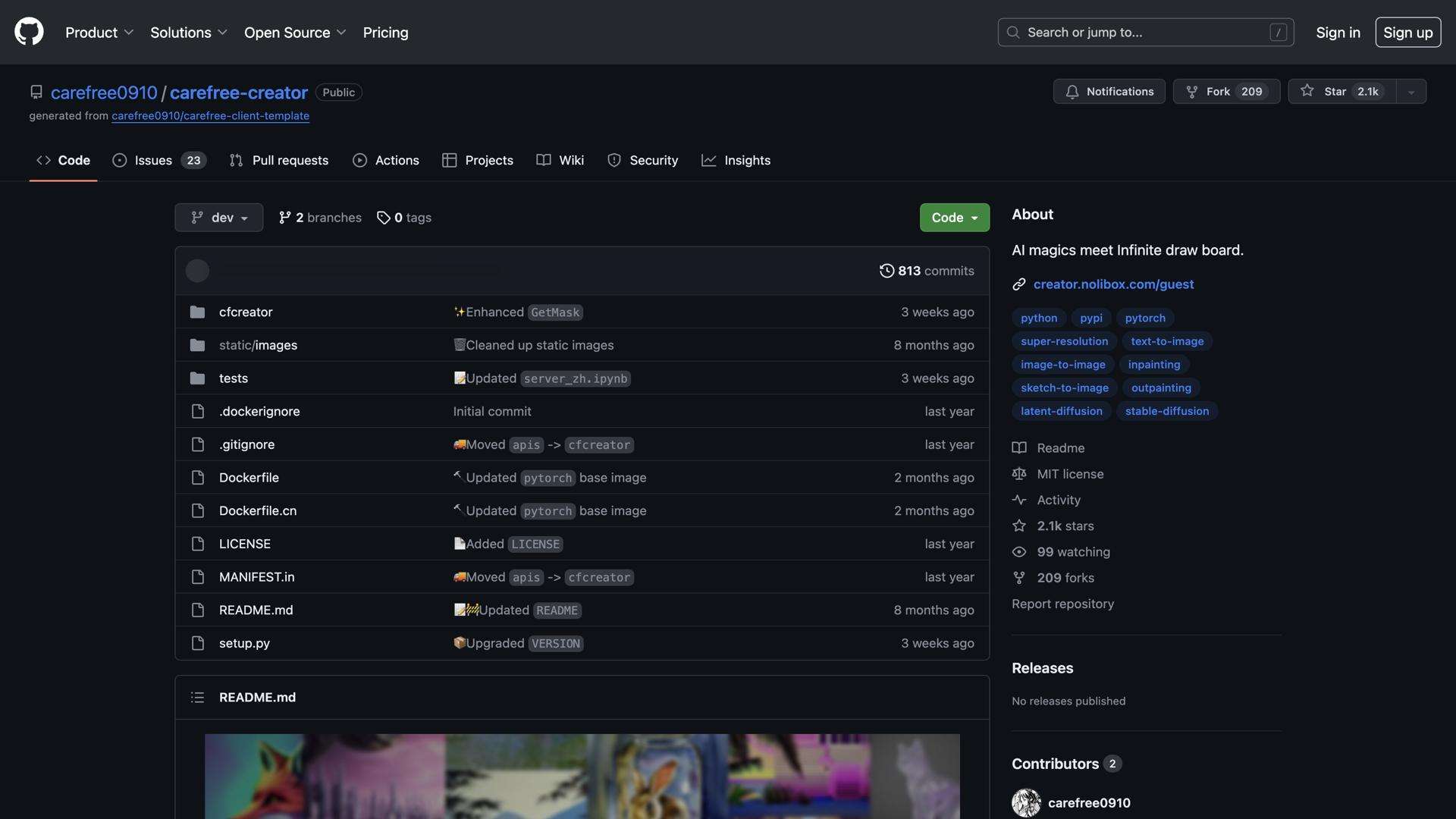Toggle notifications for this repository
The height and width of the screenshot is (819, 1456).
tap(1109, 91)
